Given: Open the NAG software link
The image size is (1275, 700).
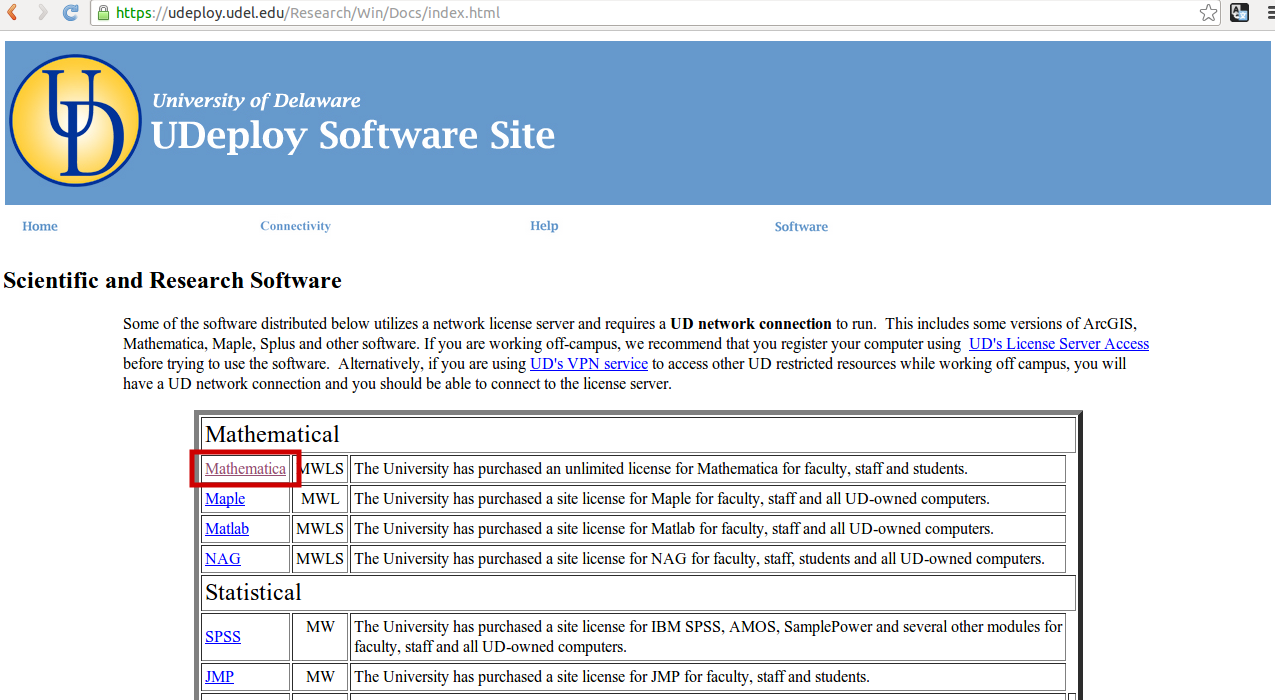Looking at the screenshot, I should (x=223, y=559).
